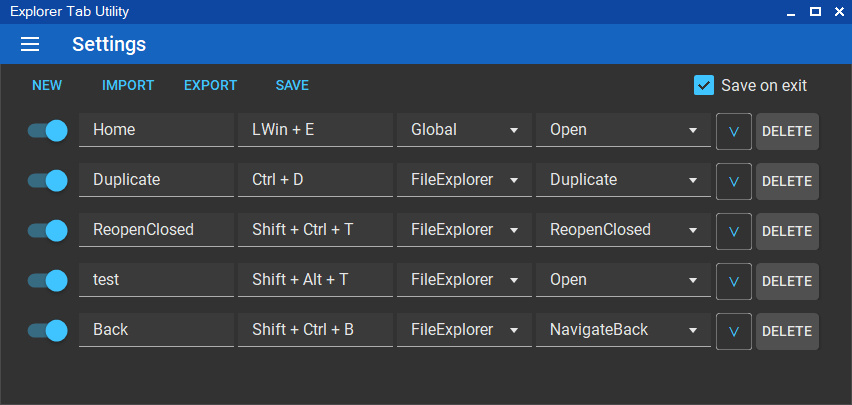The width and height of the screenshot is (852, 405).
Task: Click NEW to add a hotkey
Action: (x=47, y=85)
